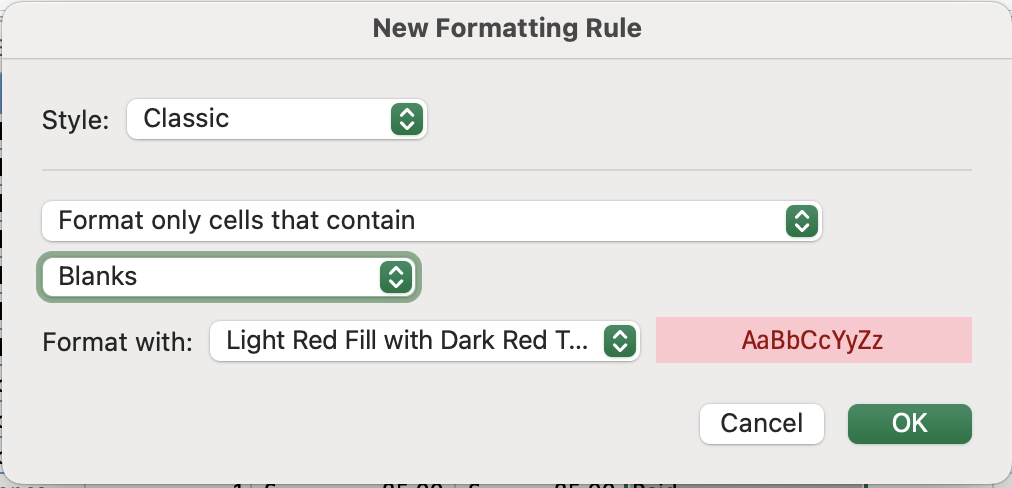Click arrow icon of Format with dropdown

620,341
